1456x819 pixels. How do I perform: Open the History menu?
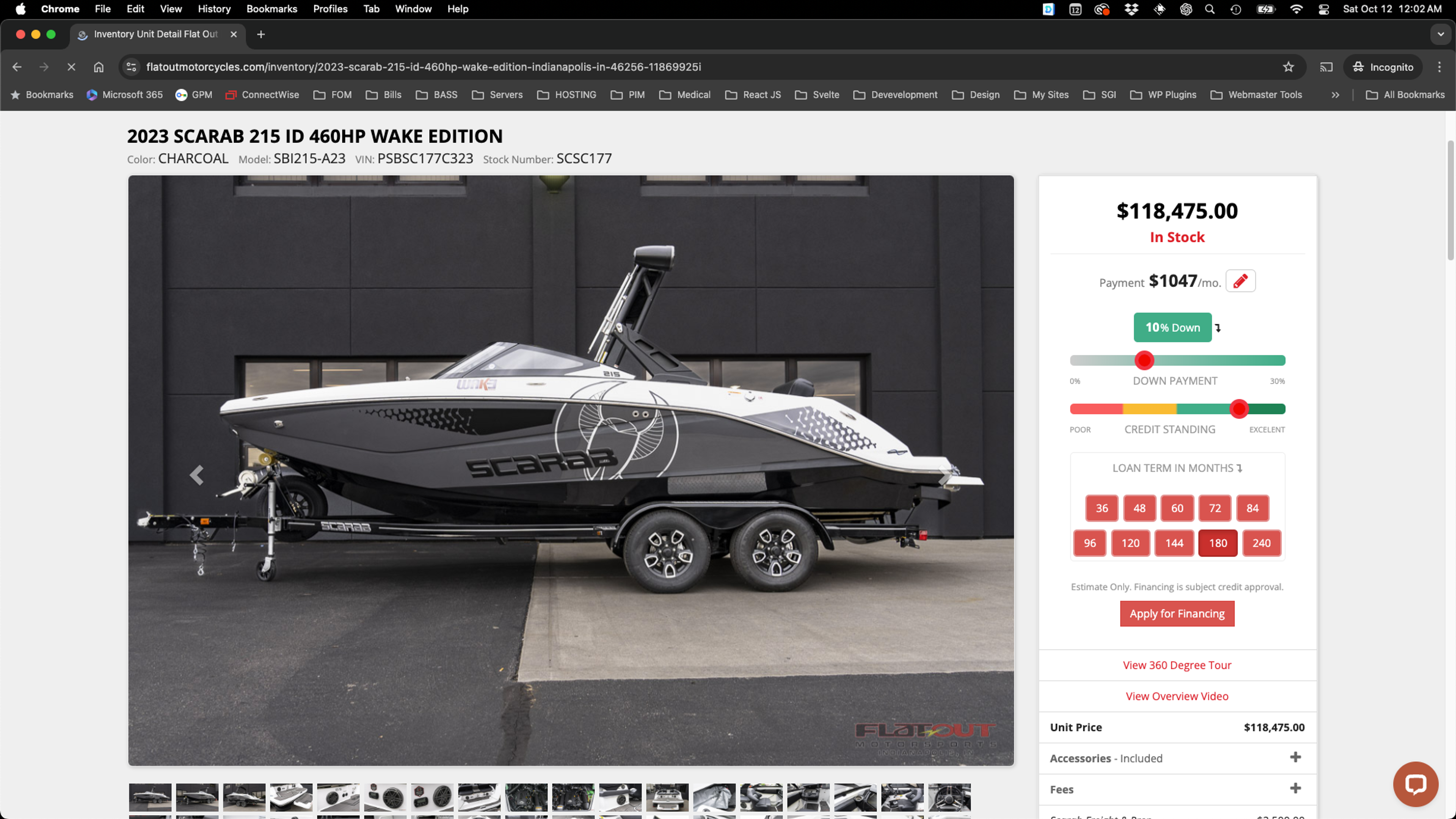[x=213, y=9]
